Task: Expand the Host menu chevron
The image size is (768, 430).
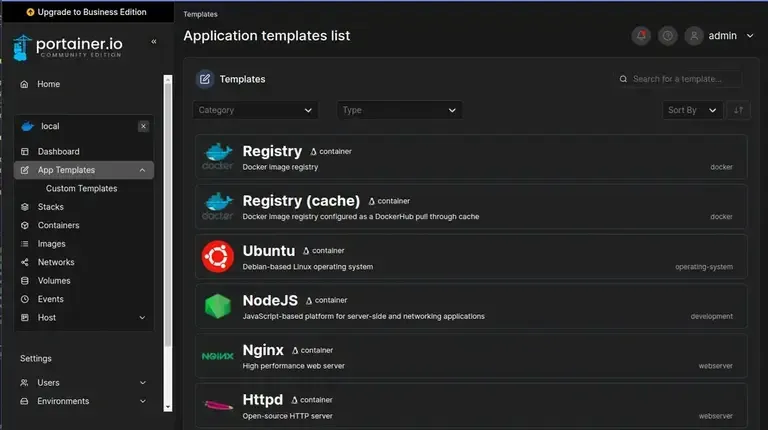Action: coord(142,318)
